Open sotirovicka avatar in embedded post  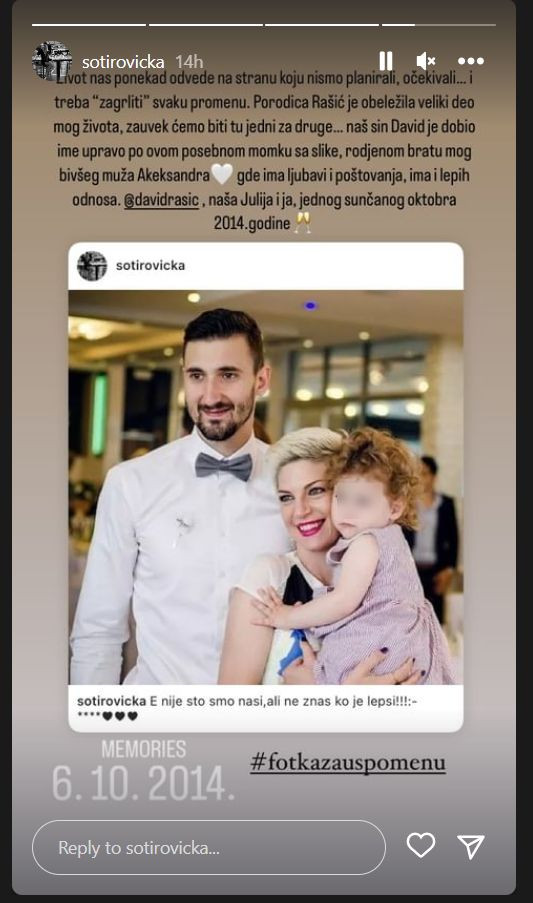click(92, 266)
